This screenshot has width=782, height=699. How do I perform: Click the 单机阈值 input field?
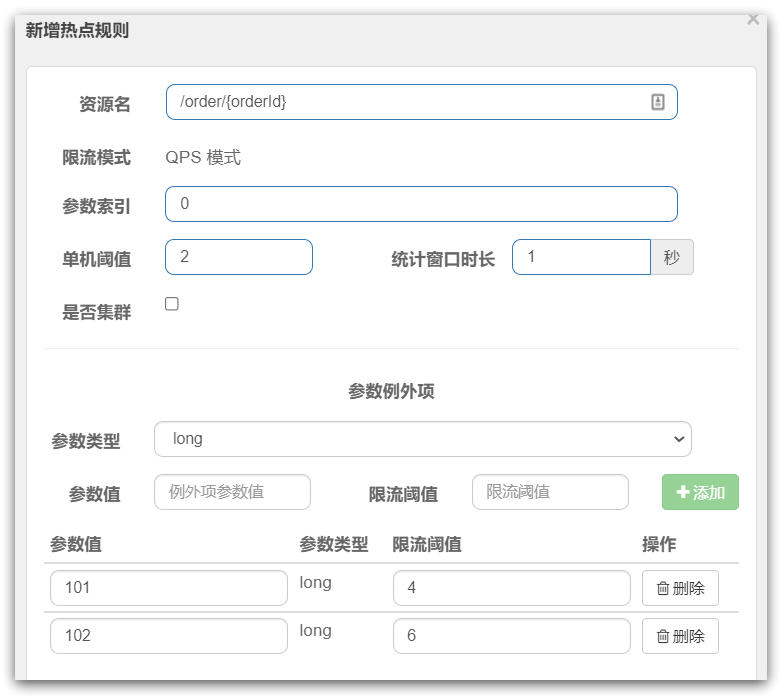239,257
